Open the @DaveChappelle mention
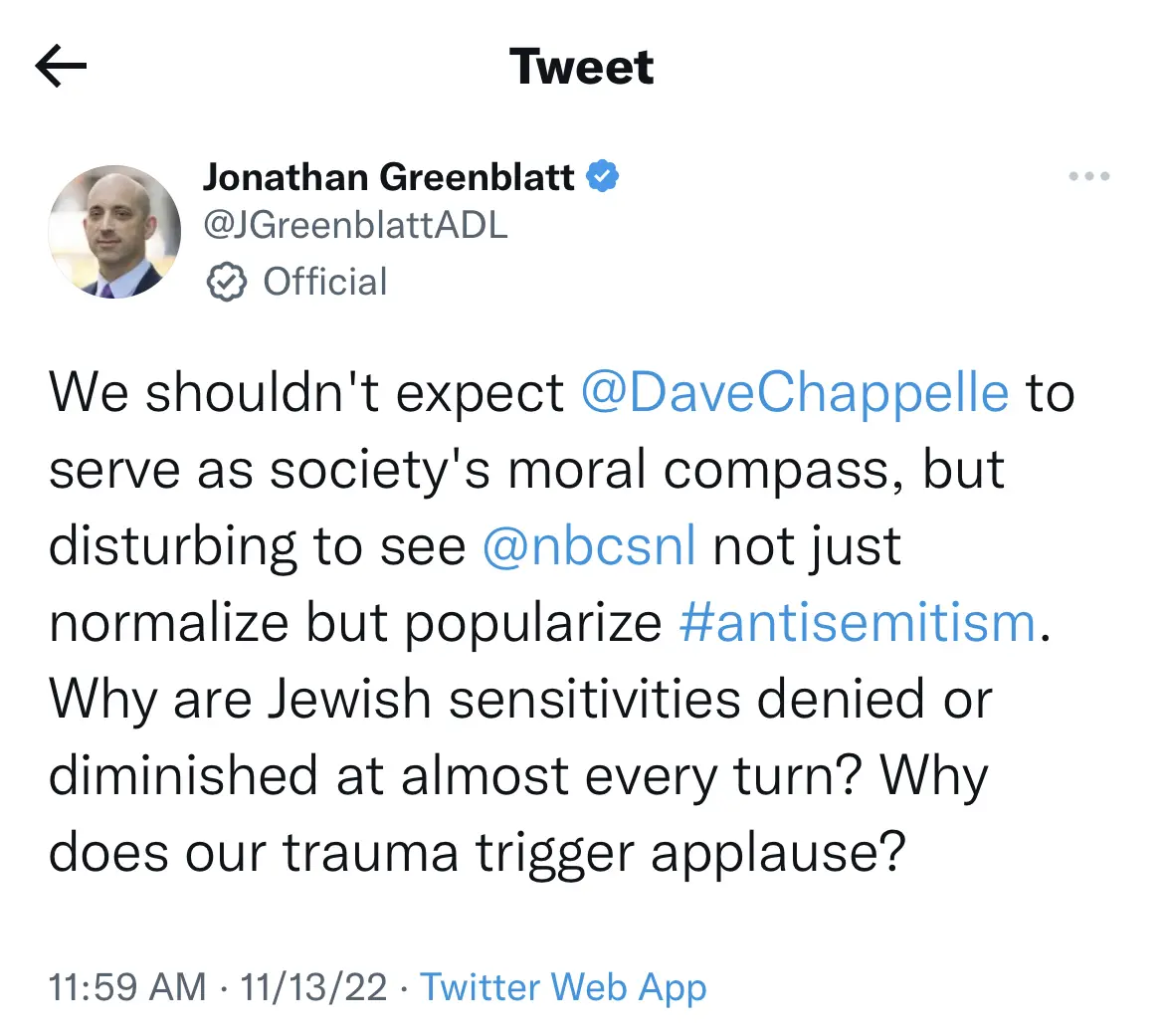Screen dimensions: 1164x1036 pos(794,393)
